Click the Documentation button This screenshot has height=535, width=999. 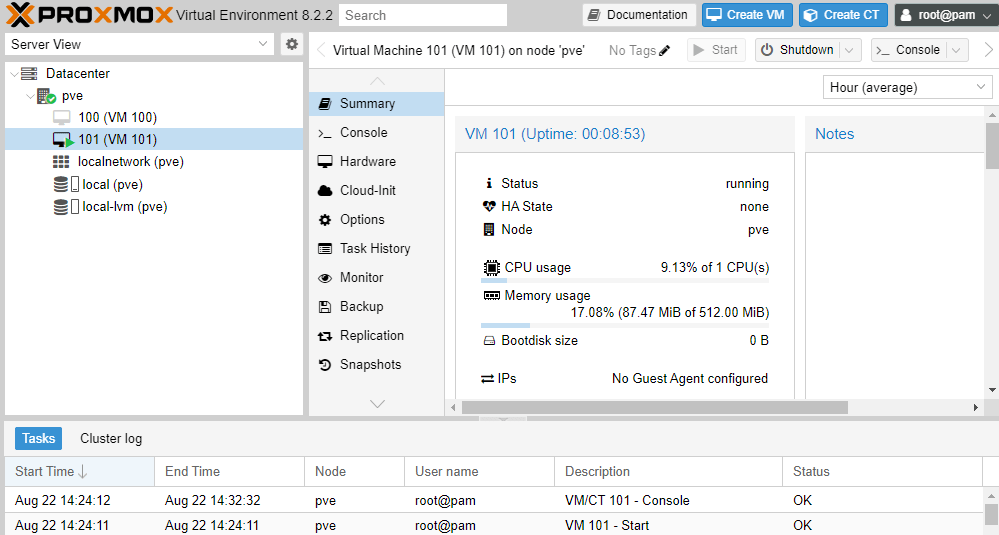[x=638, y=15]
